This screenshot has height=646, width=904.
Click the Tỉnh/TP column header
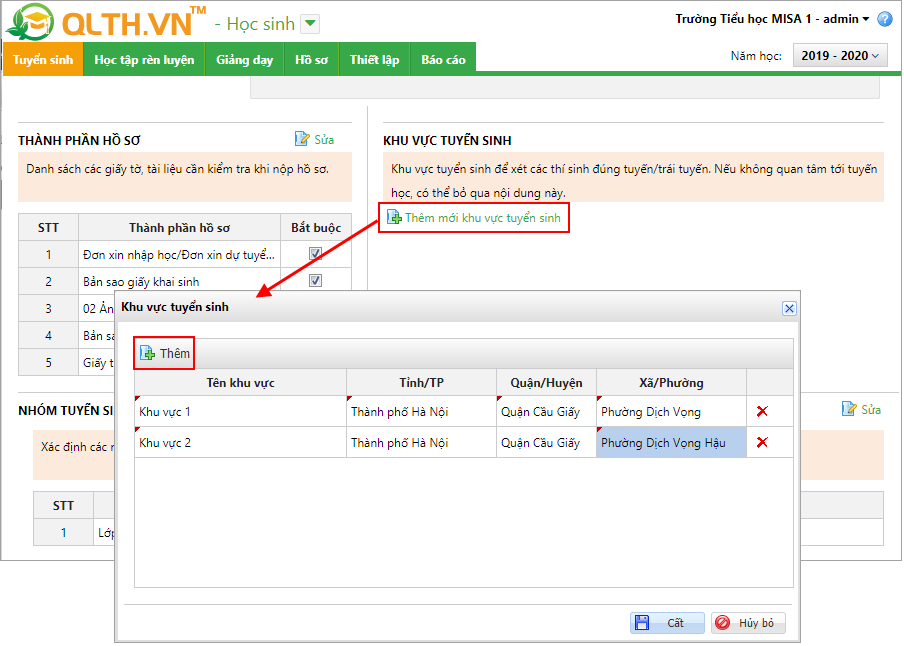point(421,382)
